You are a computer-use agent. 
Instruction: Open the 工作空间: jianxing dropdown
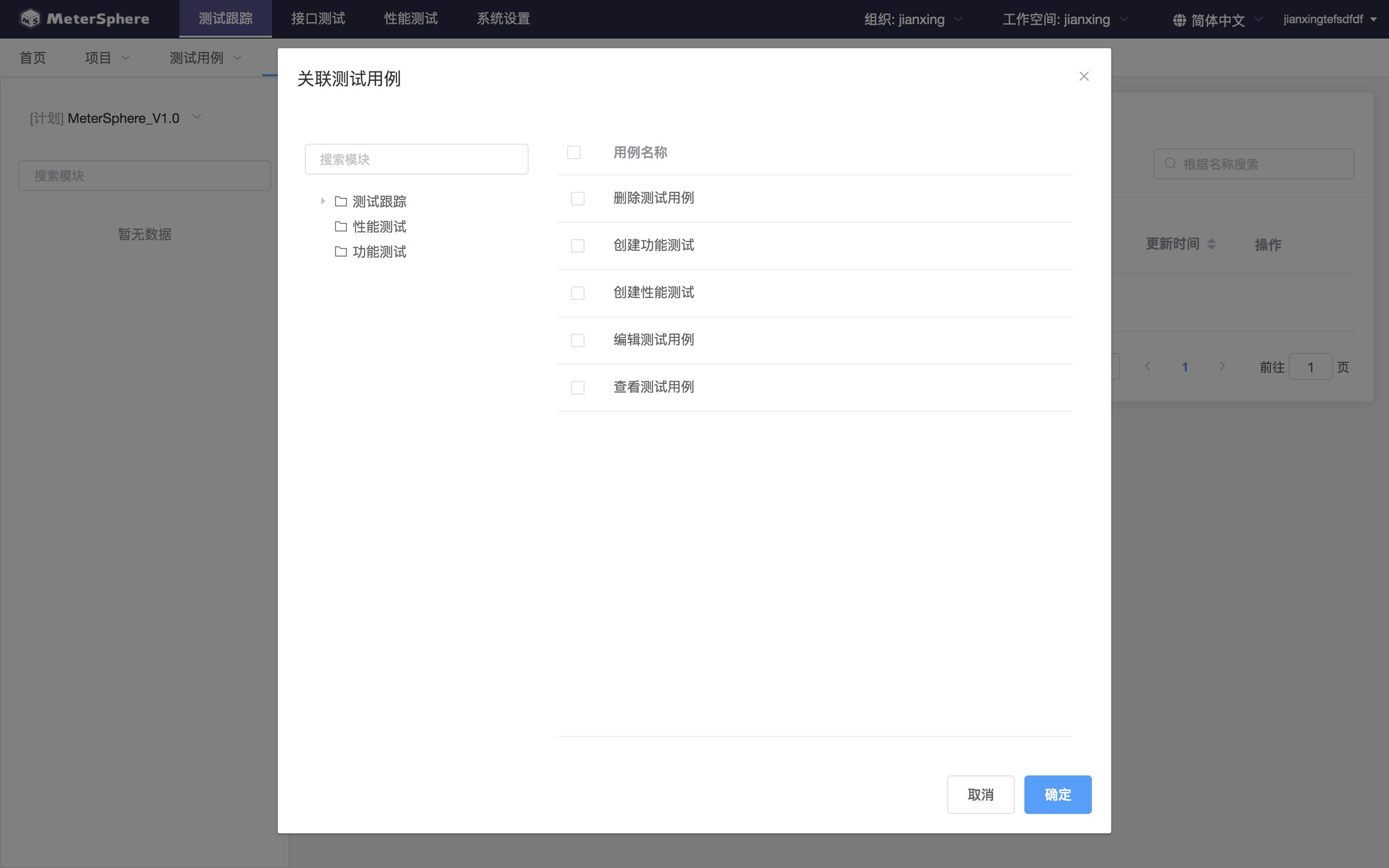(1065, 19)
